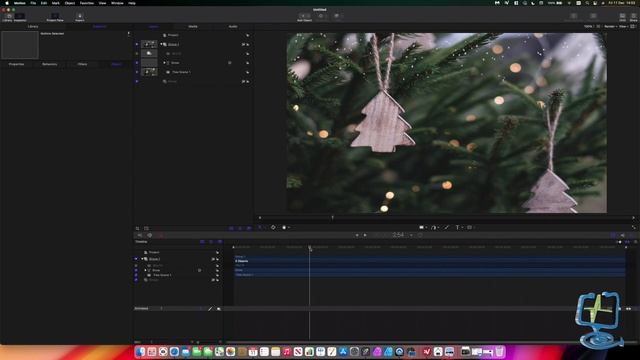This screenshot has height=360, width=640.
Task: Select the Rectangle shape tool
Action: tap(421, 227)
